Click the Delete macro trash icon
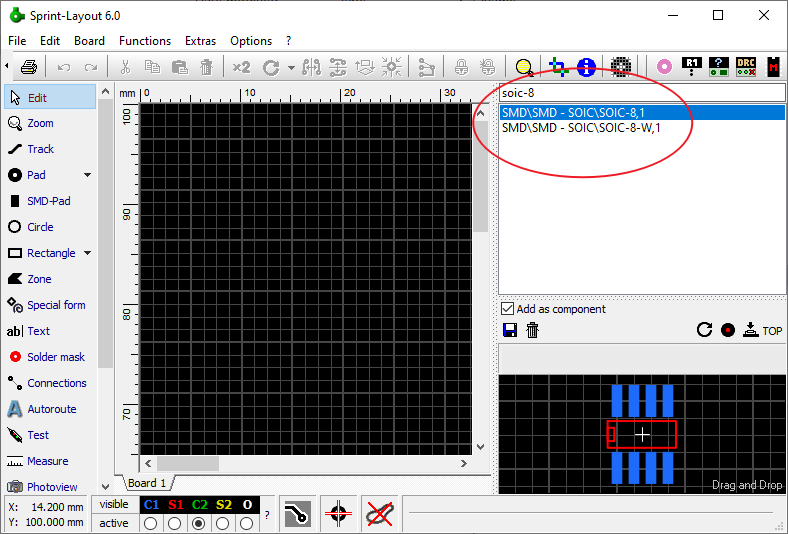The image size is (788, 534). [x=532, y=330]
